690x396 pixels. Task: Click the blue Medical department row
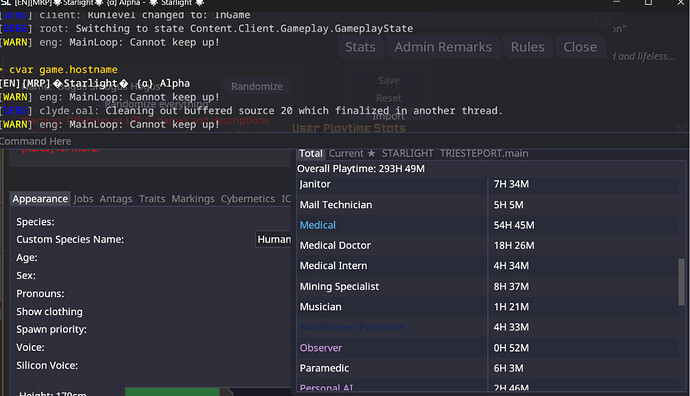click(488, 225)
